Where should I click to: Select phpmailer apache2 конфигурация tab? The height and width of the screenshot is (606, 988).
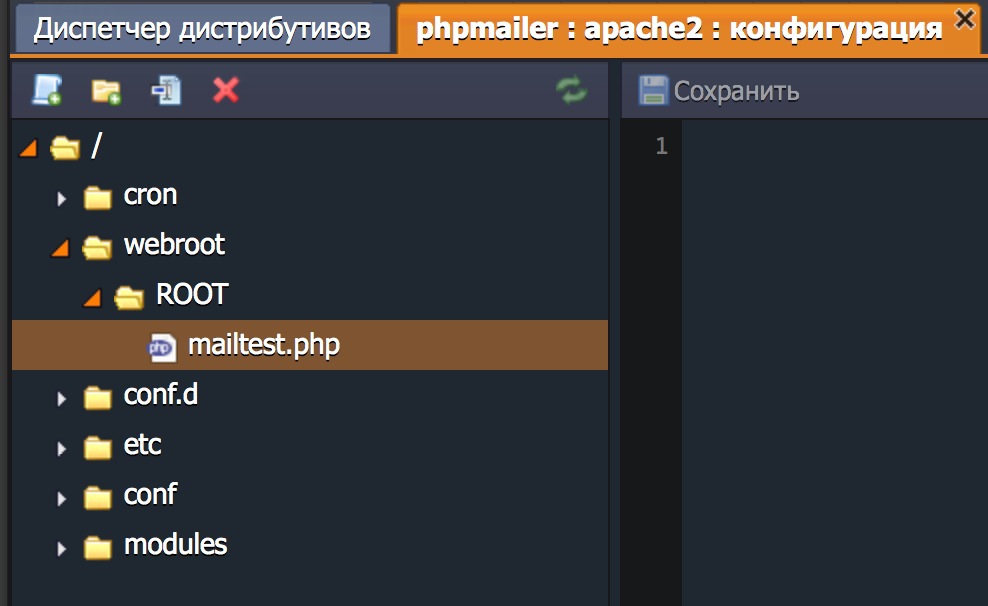point(678,28)
